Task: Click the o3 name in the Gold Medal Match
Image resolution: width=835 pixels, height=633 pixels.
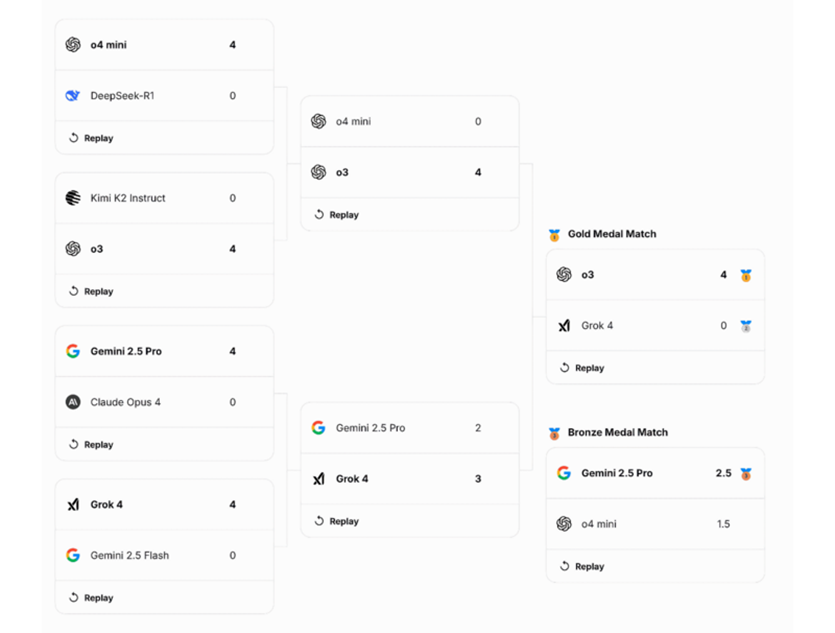Action: pos(587,275)
